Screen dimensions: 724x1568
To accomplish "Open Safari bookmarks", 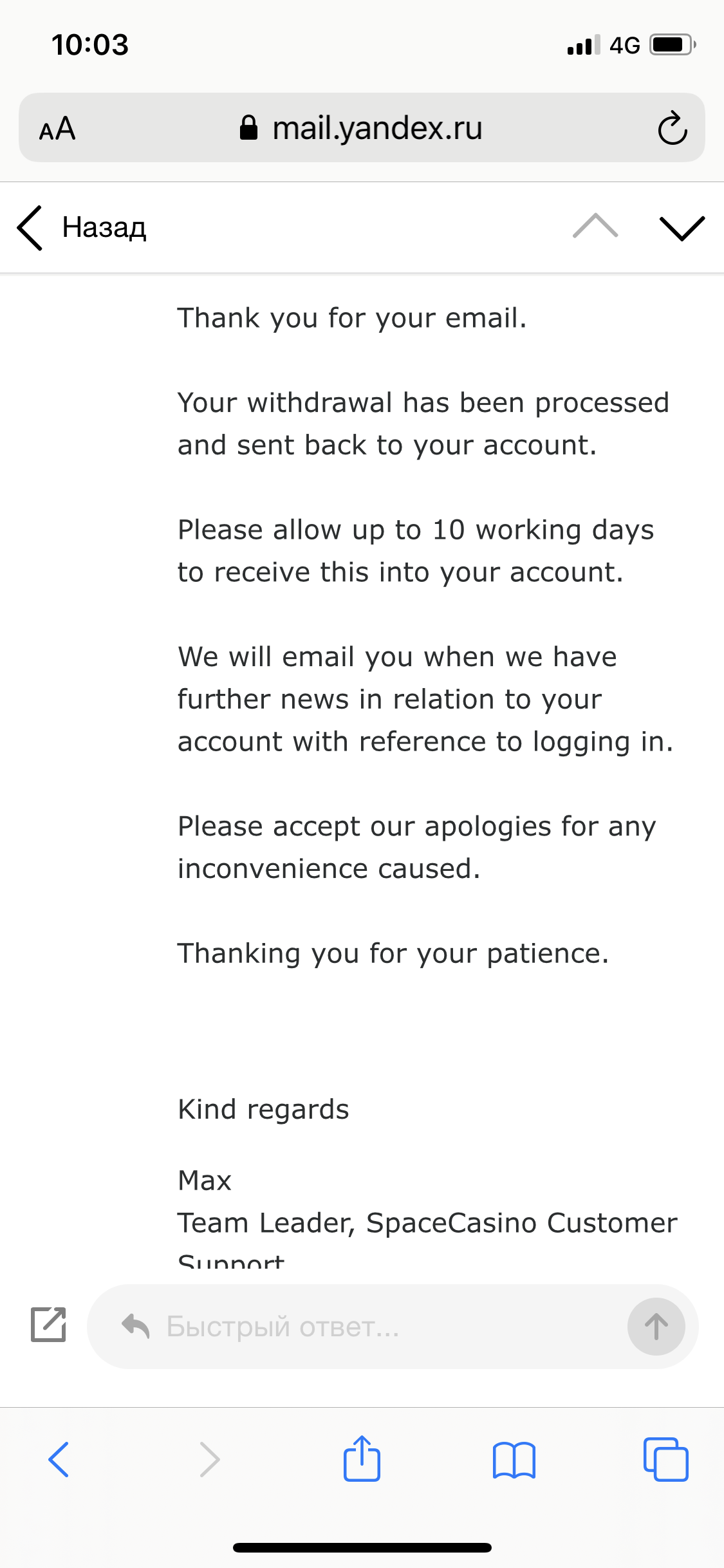I will pos(514,1459).
